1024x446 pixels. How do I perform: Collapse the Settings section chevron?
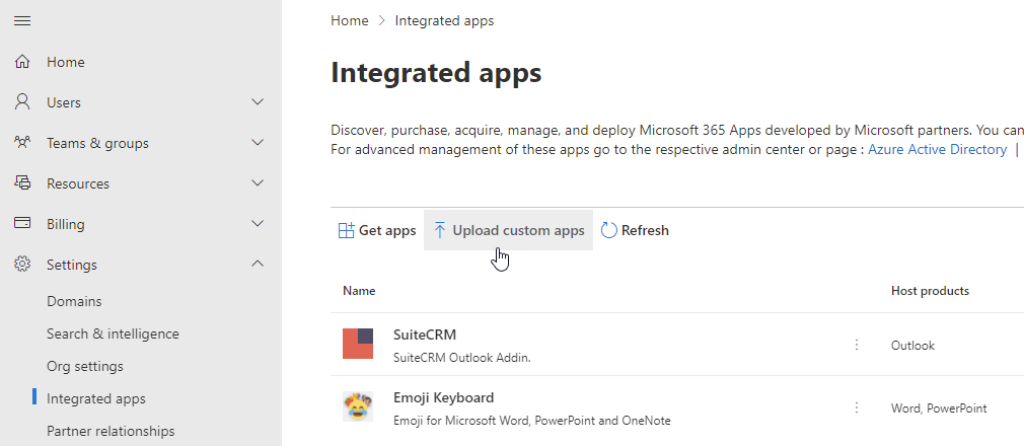coord(257,265)
